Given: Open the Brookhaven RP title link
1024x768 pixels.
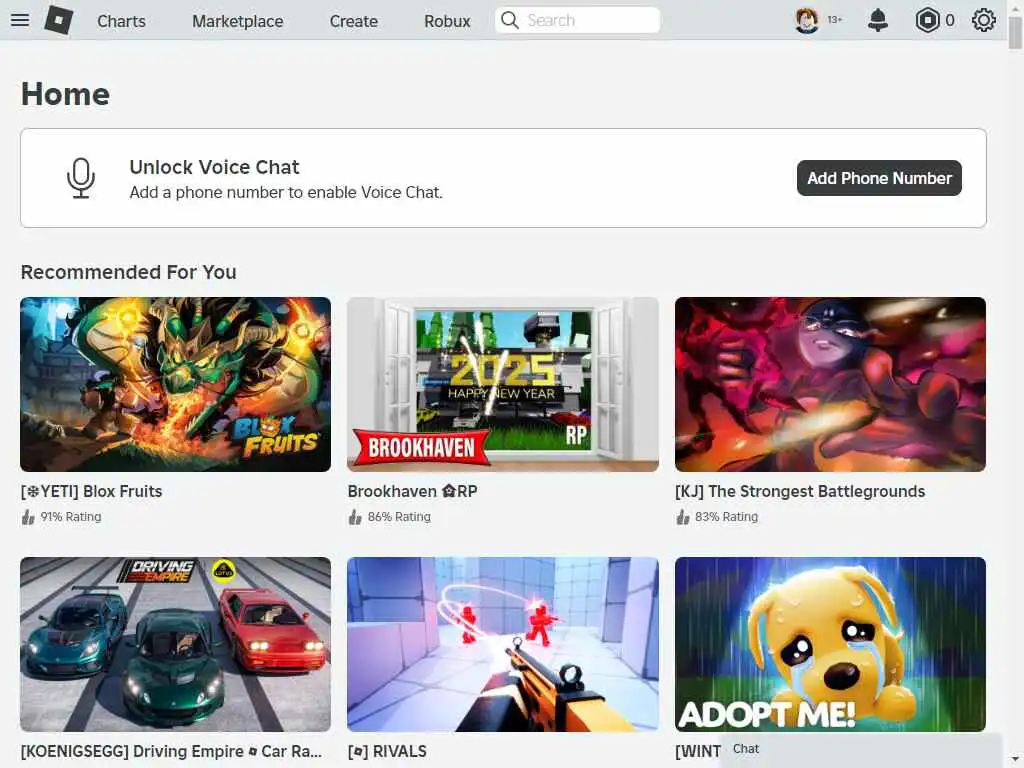Looking at the screenshot, I should click(x=412, y=491).
